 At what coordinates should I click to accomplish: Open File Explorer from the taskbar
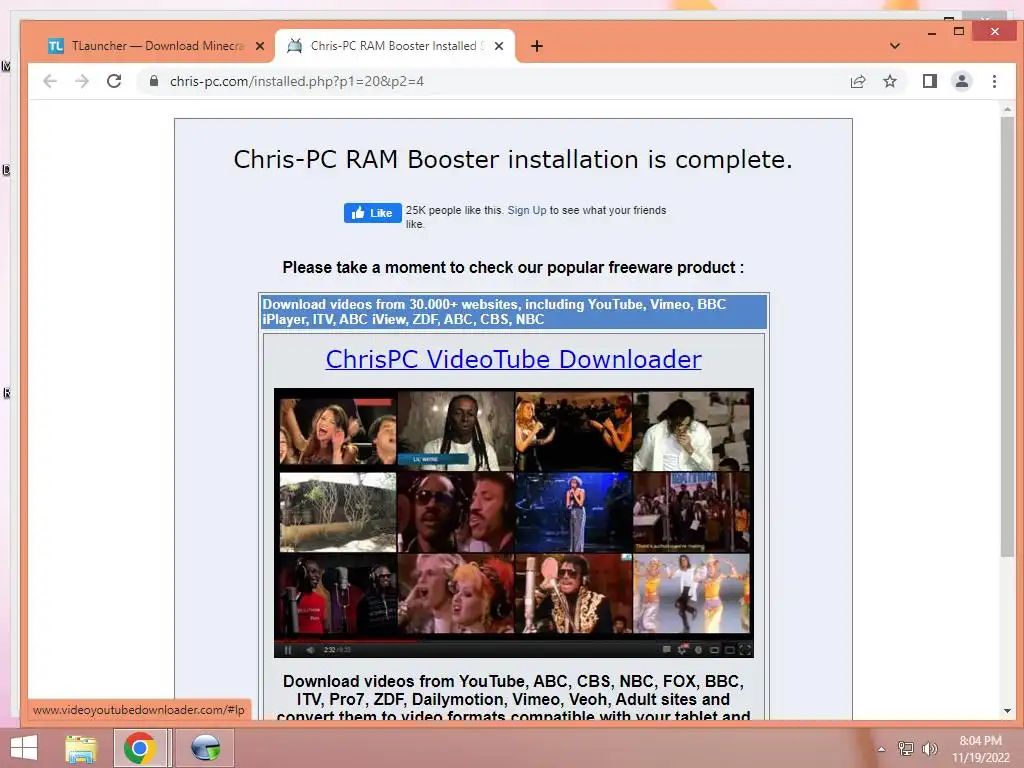tap(81, 748)
